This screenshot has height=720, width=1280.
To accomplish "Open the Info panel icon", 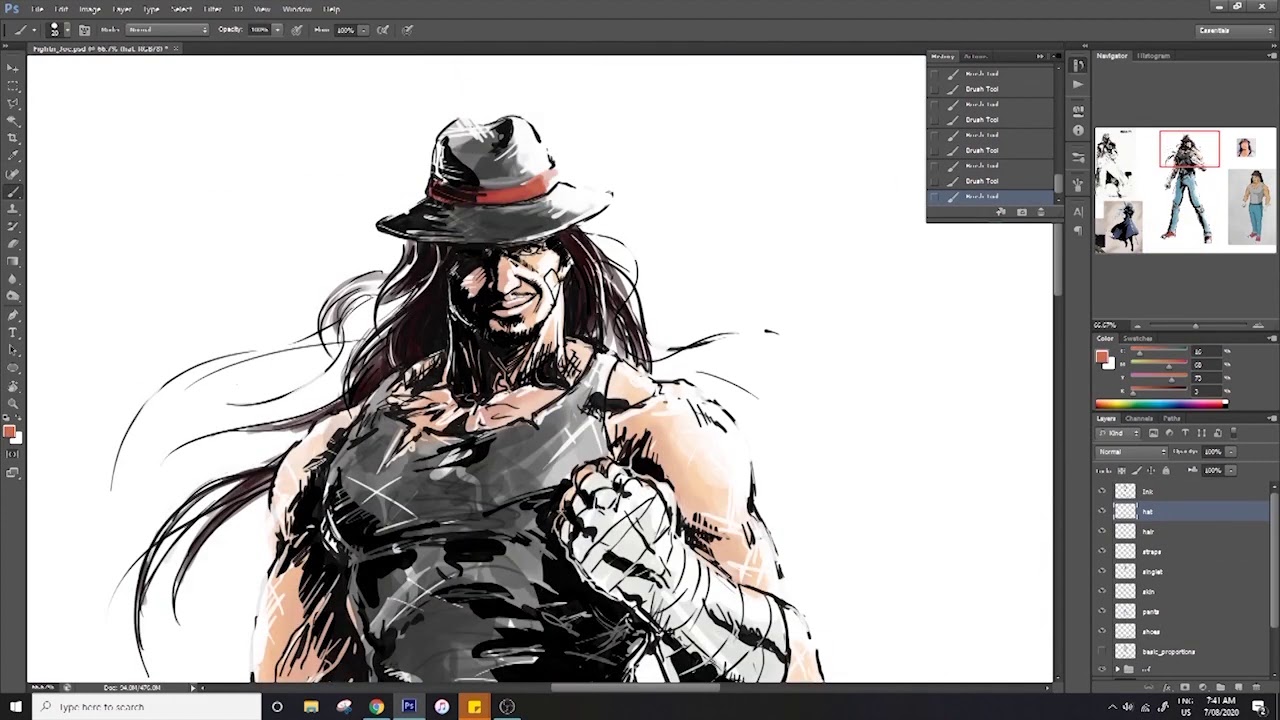I will pyautogui.click(x=1078, y=130).
